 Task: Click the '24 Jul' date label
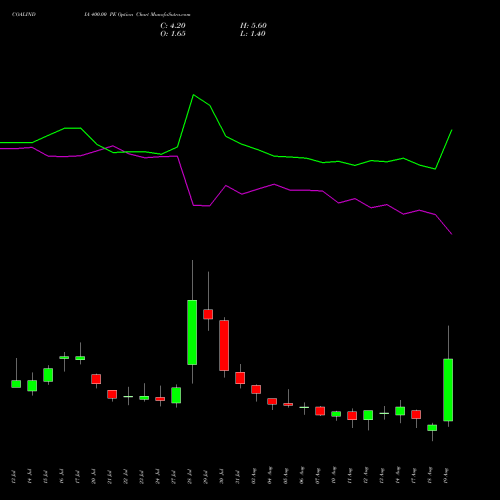click(158, 476)
